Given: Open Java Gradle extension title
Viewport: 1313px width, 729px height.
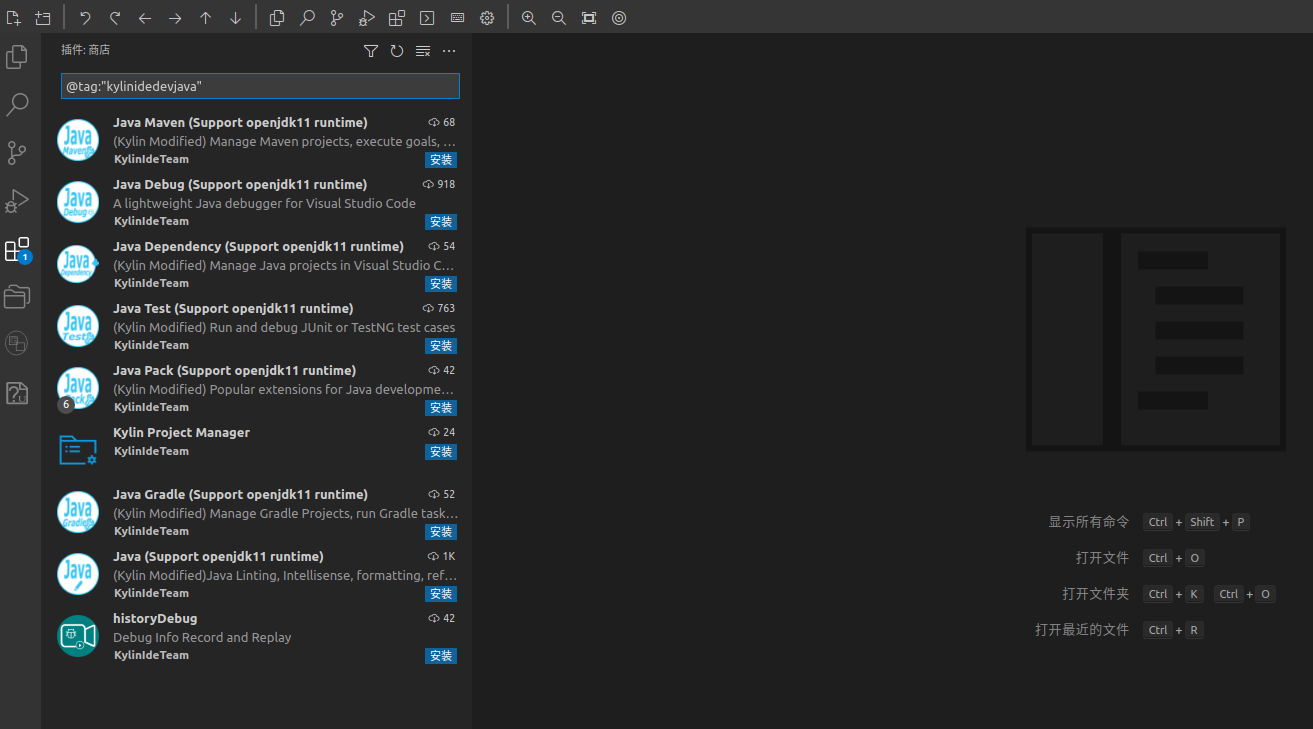Looking at the screenshot, I should pos(240,494).
